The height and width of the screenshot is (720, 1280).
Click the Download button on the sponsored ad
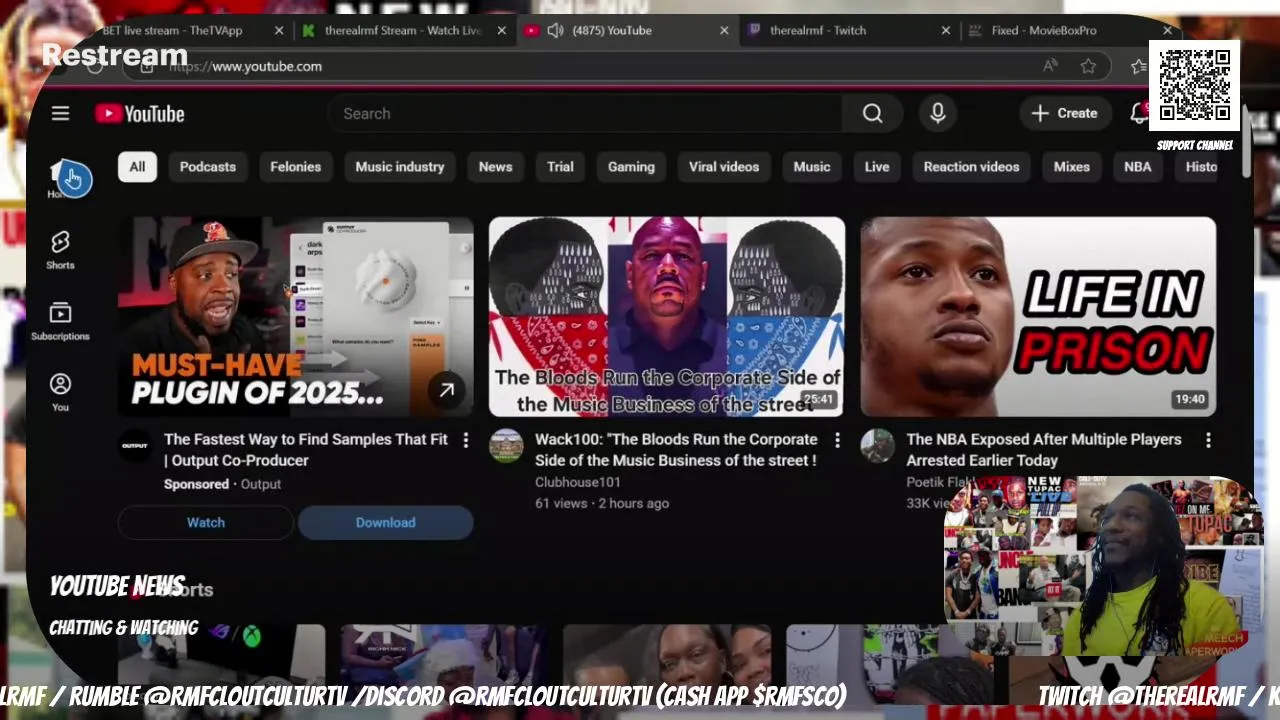pos(386,523)
